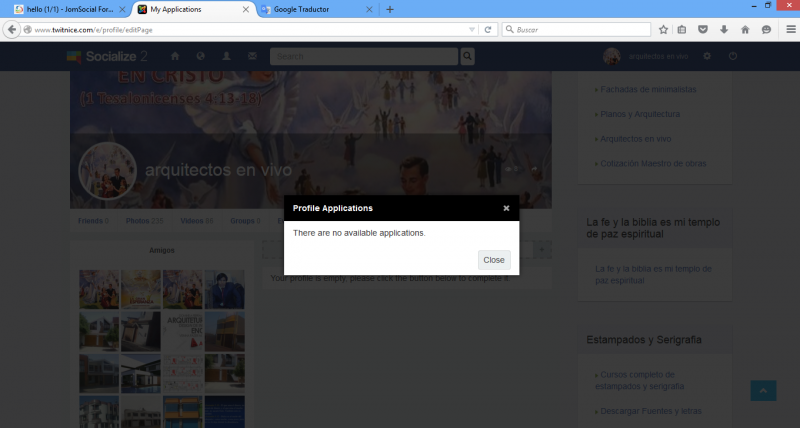800x428 pixels.
Task: Open the site home icon in navbar
Action: click(x=175, y=56)
